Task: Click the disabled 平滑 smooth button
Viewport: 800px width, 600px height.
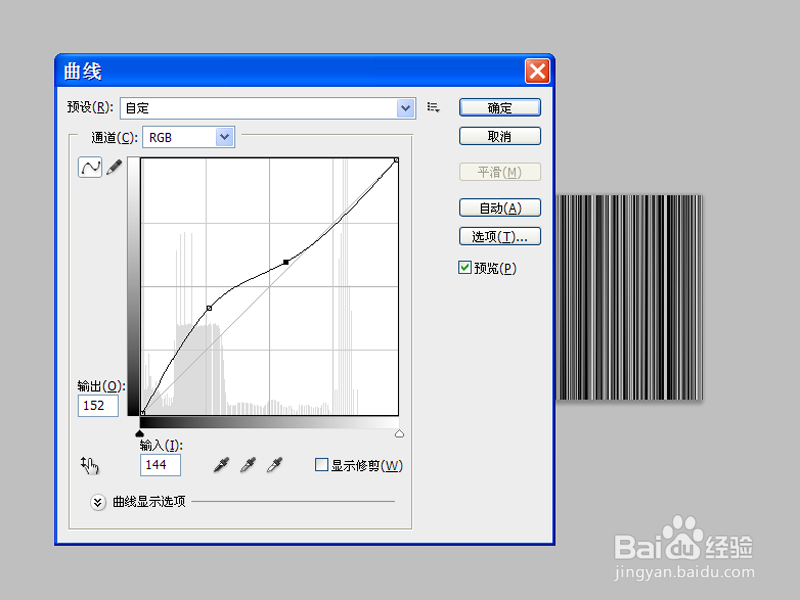Action: [499, 172]
